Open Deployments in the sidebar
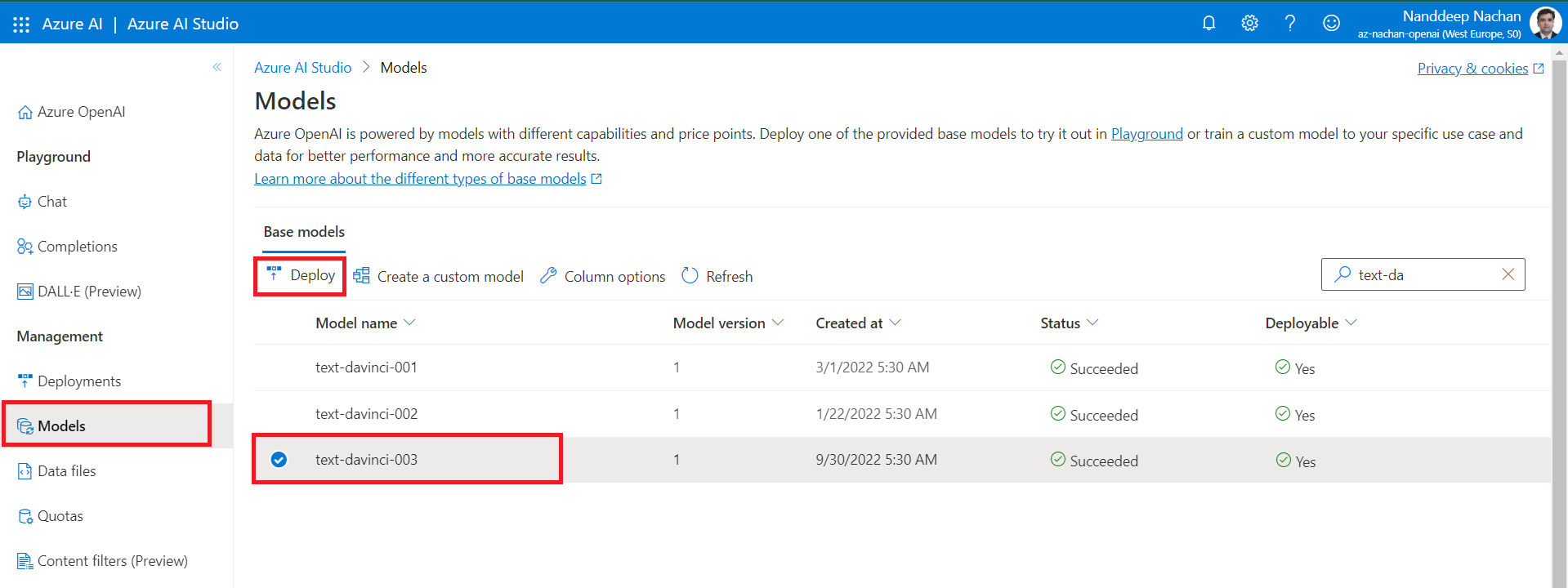The width and height of the screenshot is (1568, 588). click(x=78, y=381)
